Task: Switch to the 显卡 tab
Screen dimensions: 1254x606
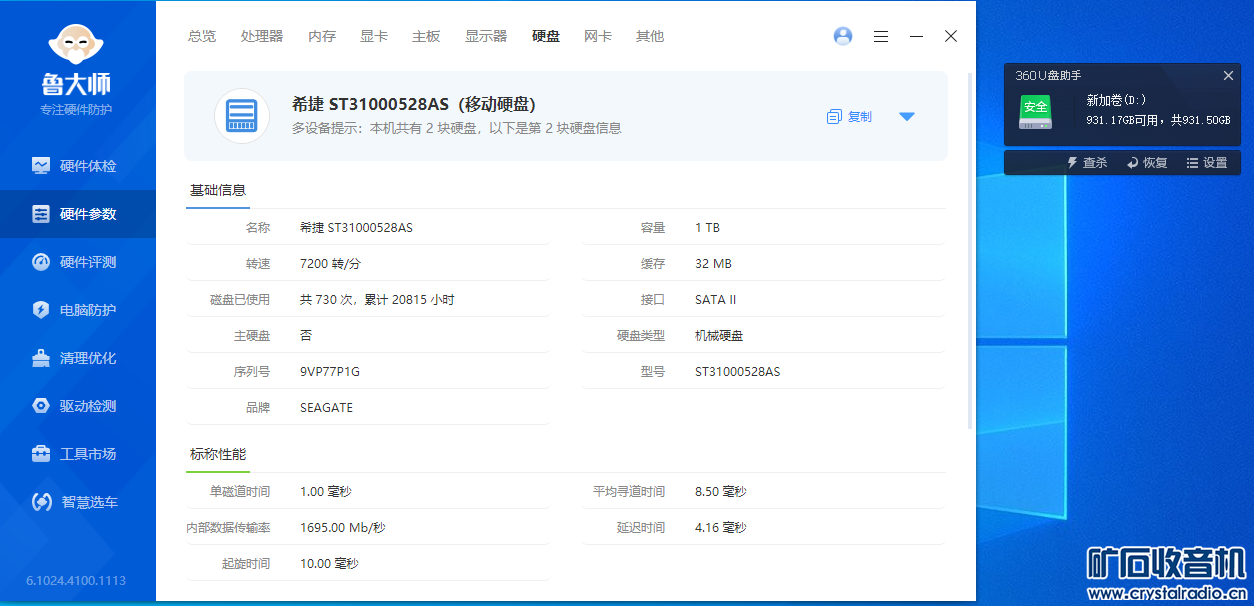Action: 374,36
